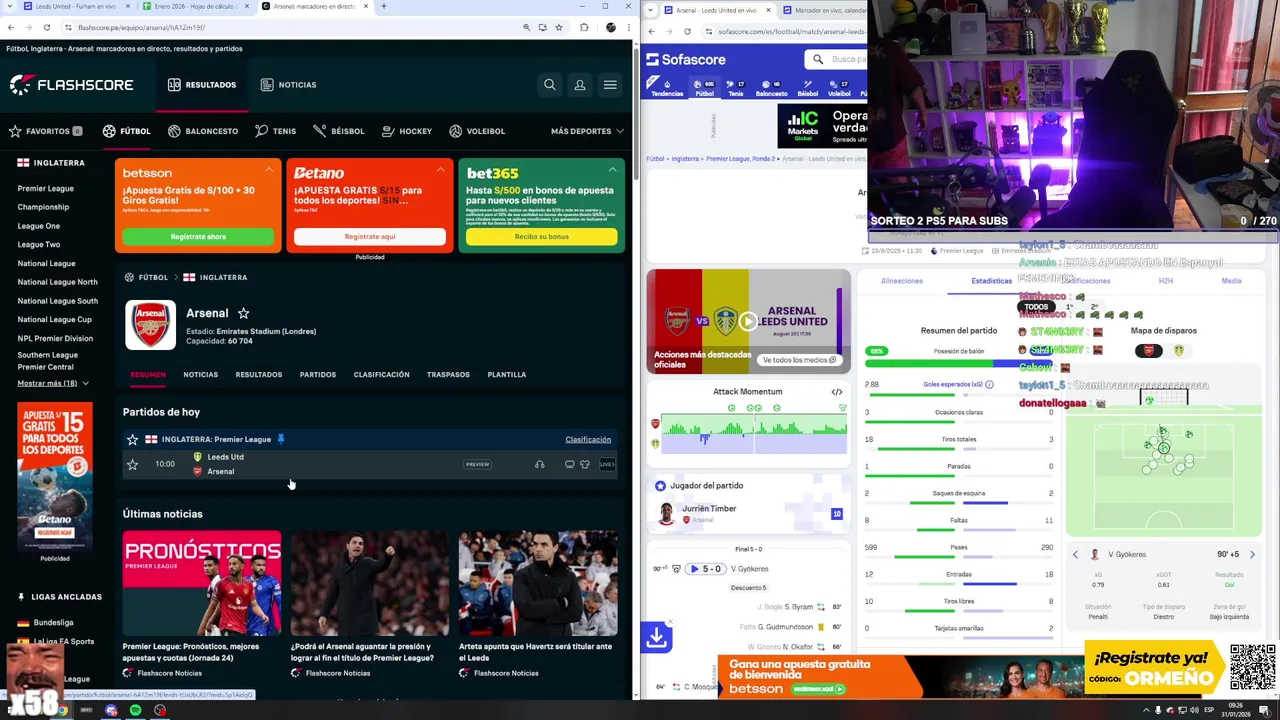
Task: Click the Flashscore logo
Action: pyautogui.click(x=71, y=85)
